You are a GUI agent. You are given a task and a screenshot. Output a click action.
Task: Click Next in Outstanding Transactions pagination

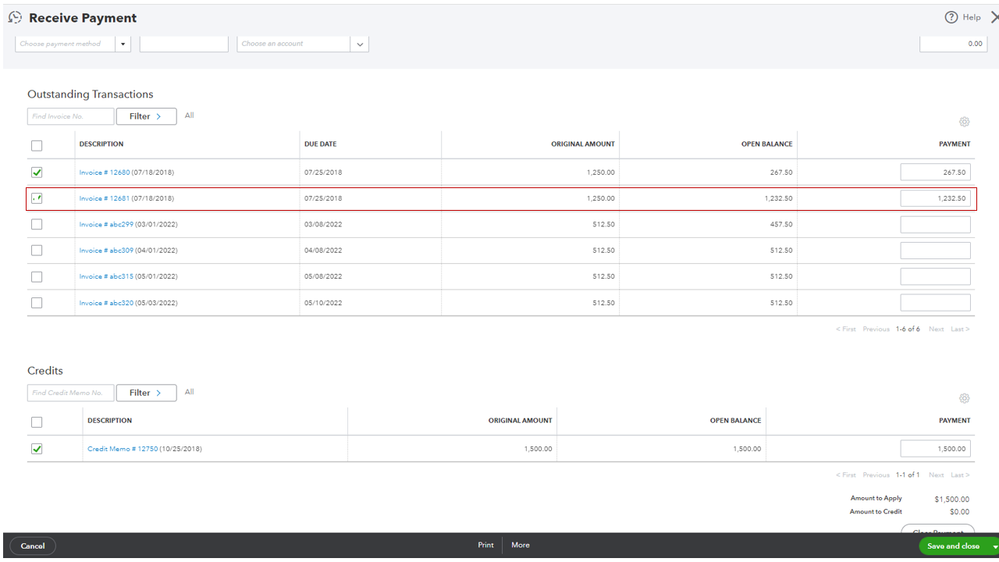coord(936,329)
